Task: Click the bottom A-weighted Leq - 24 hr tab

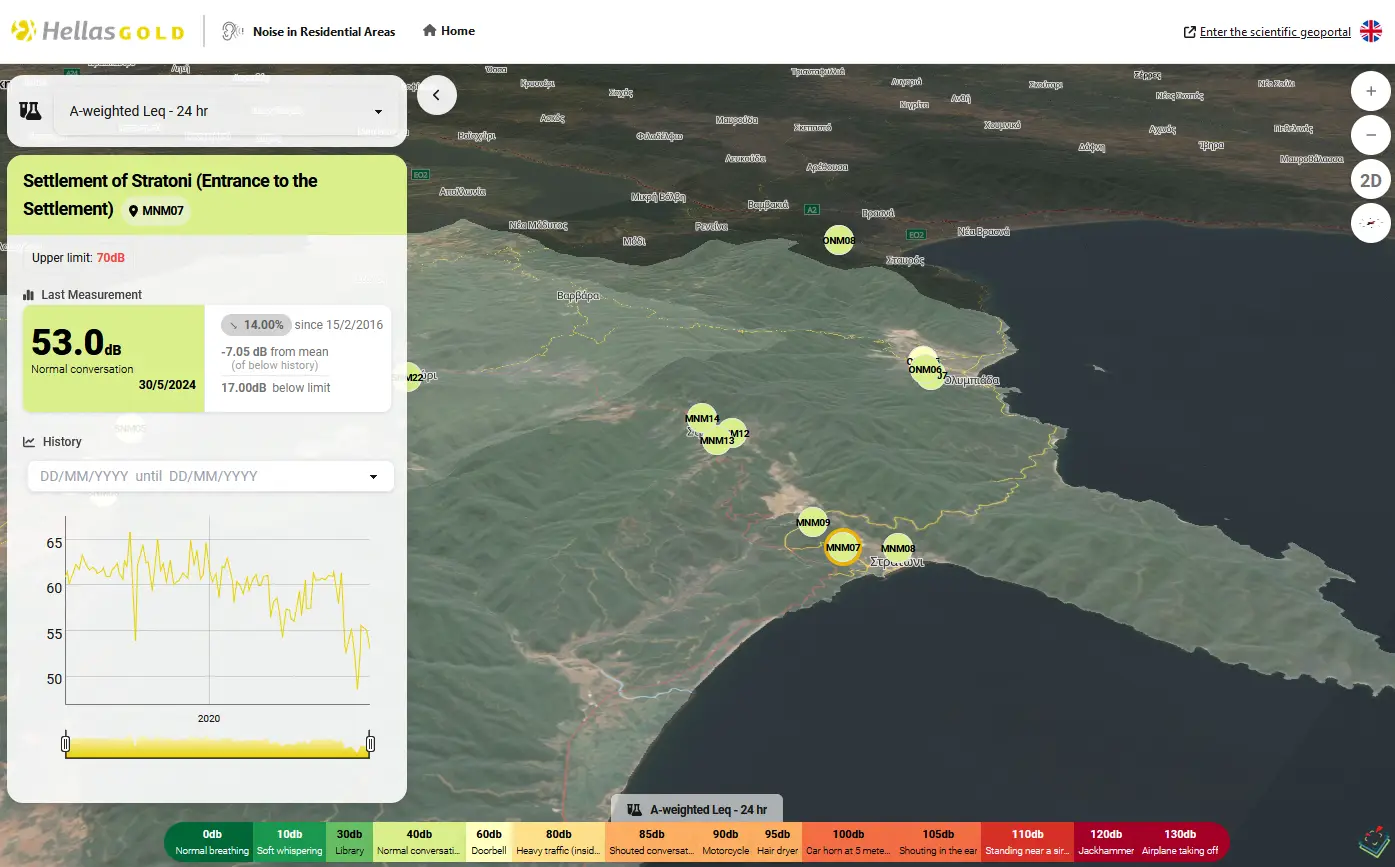Action: [697, 809]
